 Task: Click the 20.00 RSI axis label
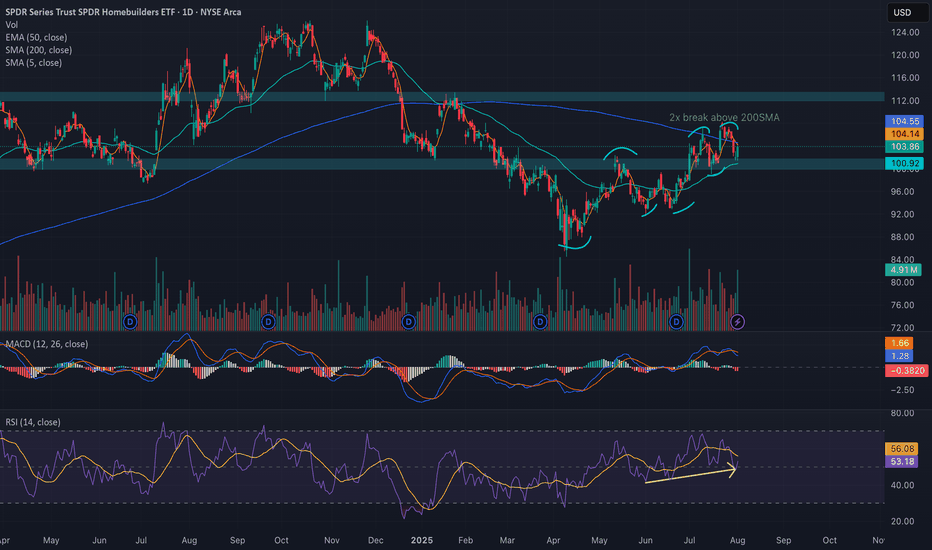click(902, 521)
